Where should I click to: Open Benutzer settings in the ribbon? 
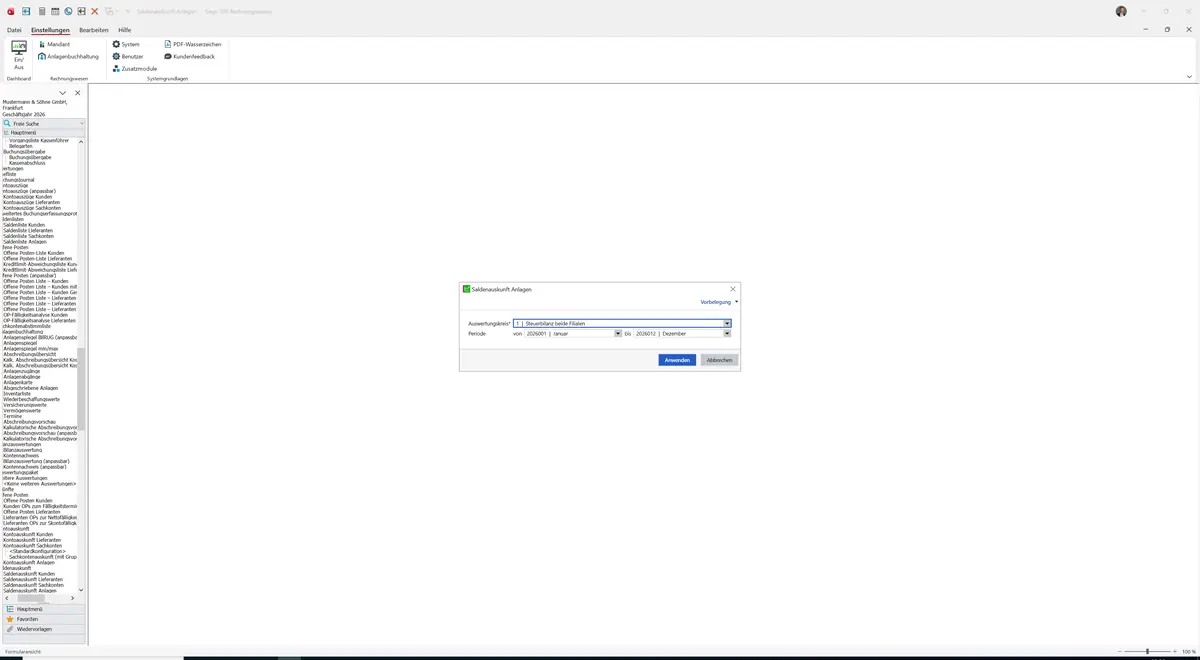[128, 57]
